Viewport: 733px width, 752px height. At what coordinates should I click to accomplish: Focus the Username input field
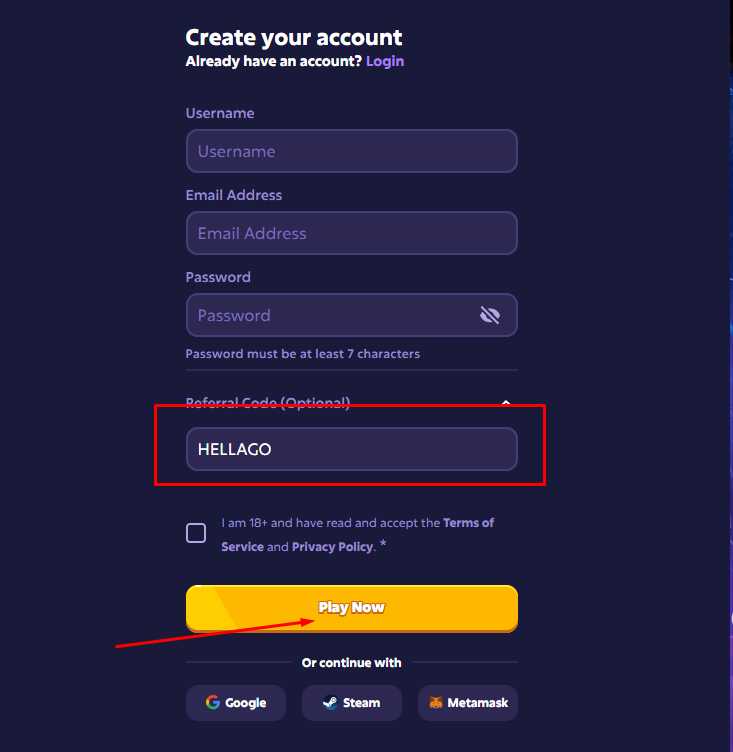pos(351,152)
